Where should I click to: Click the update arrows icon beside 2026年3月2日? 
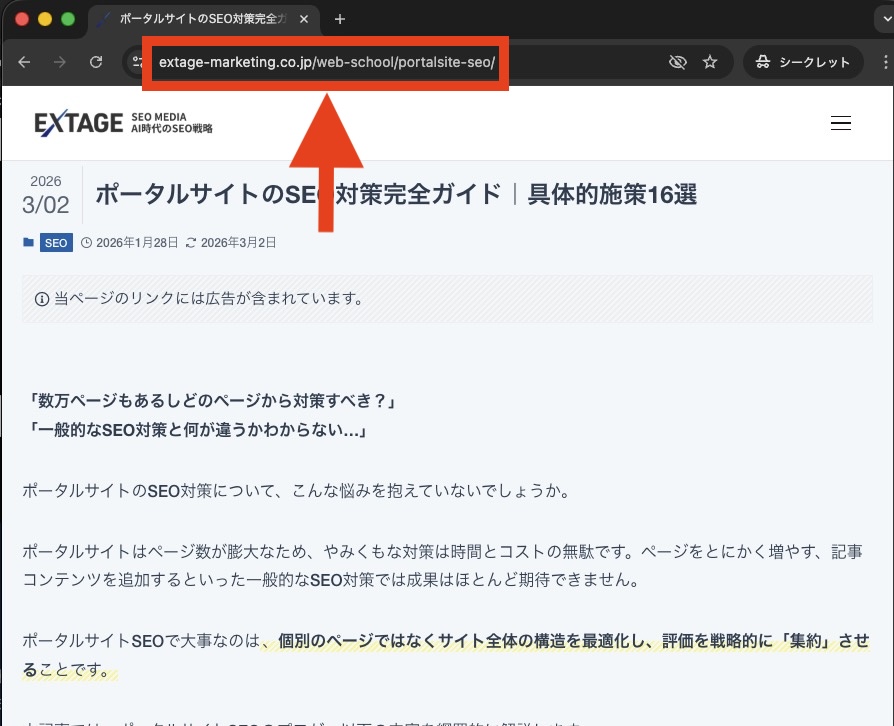click(193, 242)
